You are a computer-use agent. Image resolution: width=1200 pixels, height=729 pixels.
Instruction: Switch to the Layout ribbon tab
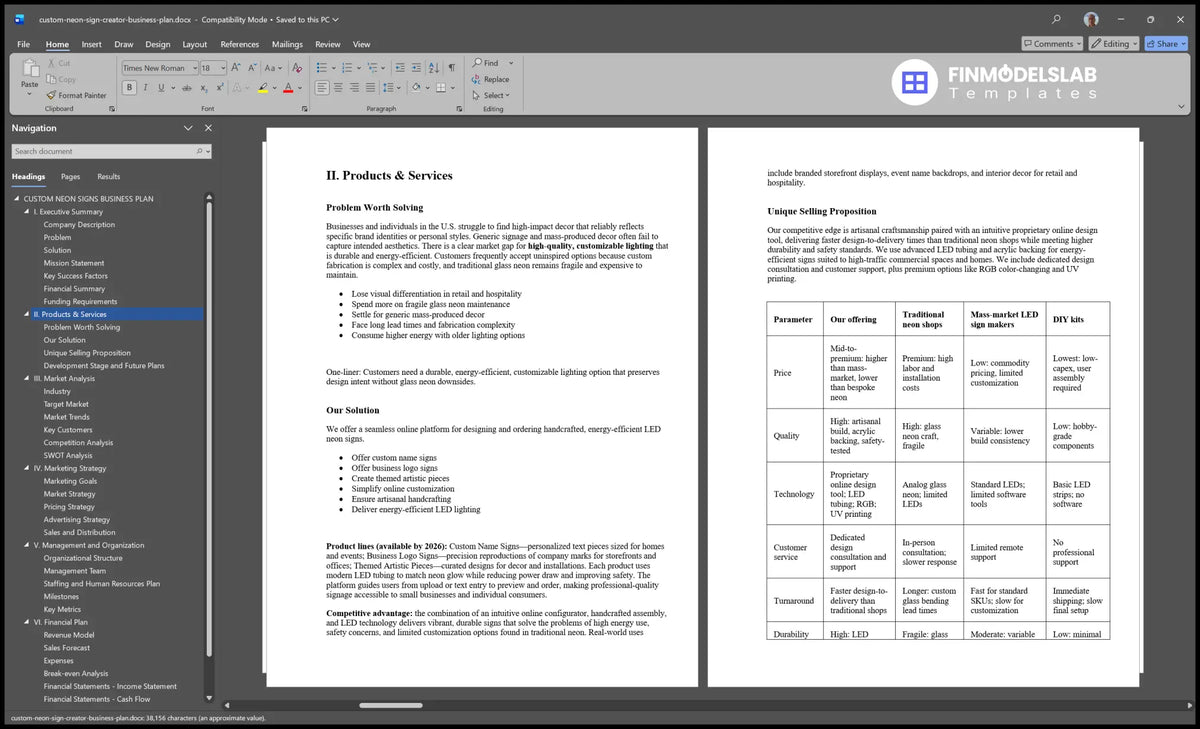tap(195, 44)
